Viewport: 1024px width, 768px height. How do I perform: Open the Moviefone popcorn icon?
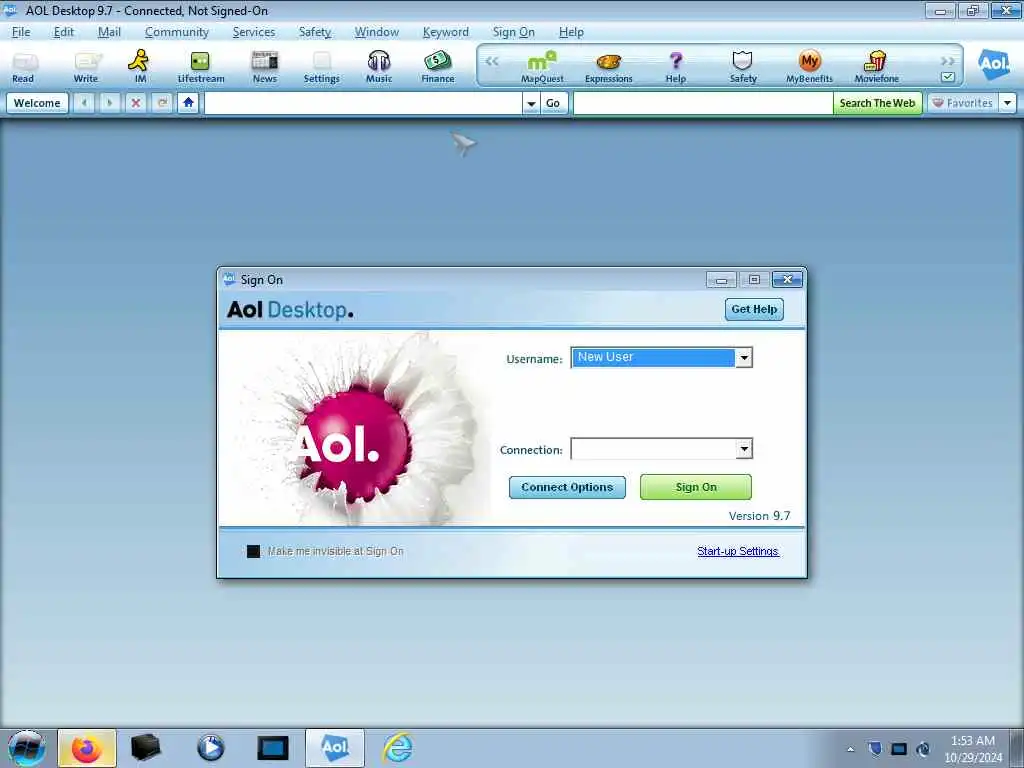876,67
